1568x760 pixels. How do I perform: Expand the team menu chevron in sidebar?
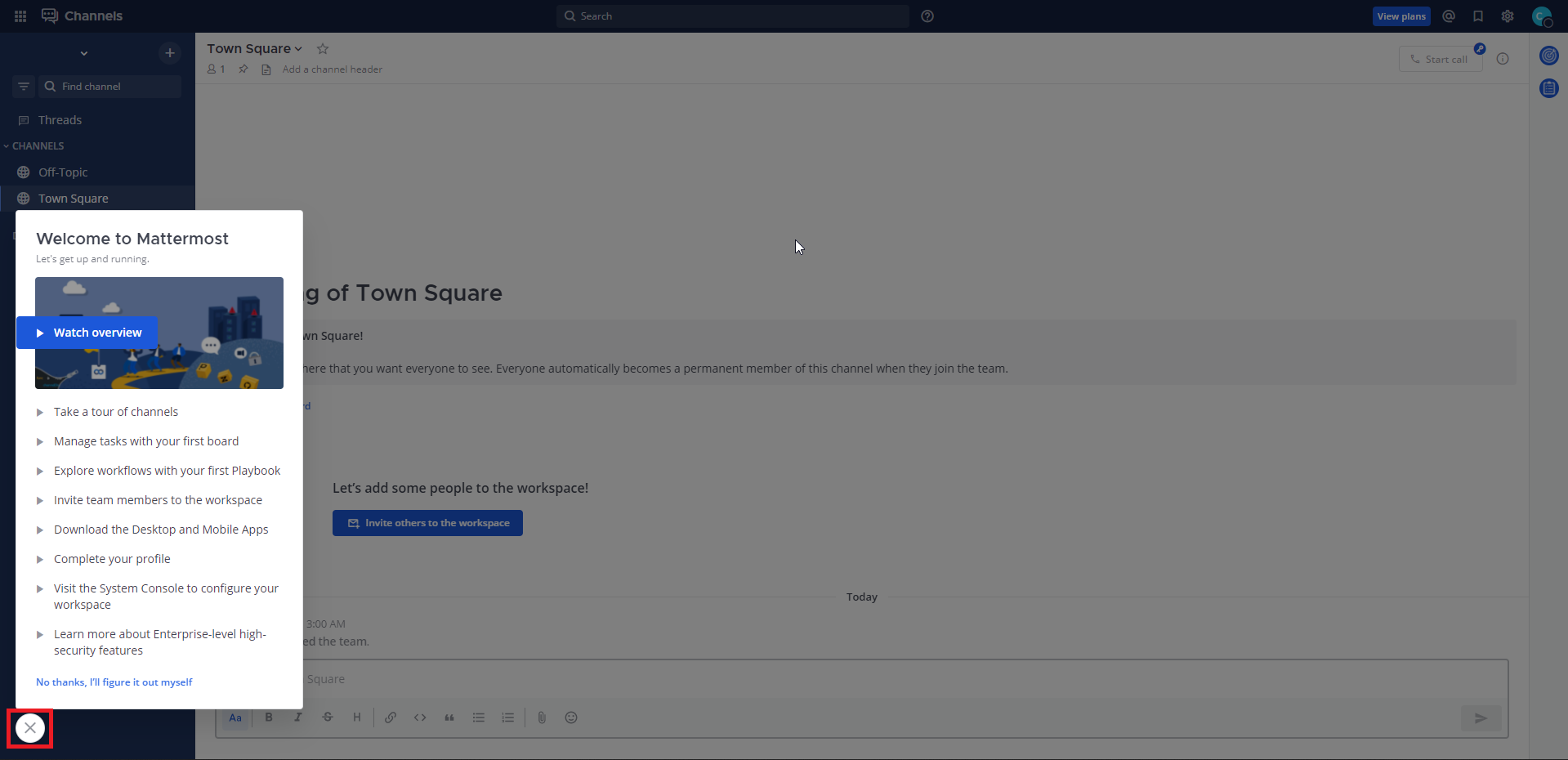coord(84,54)
